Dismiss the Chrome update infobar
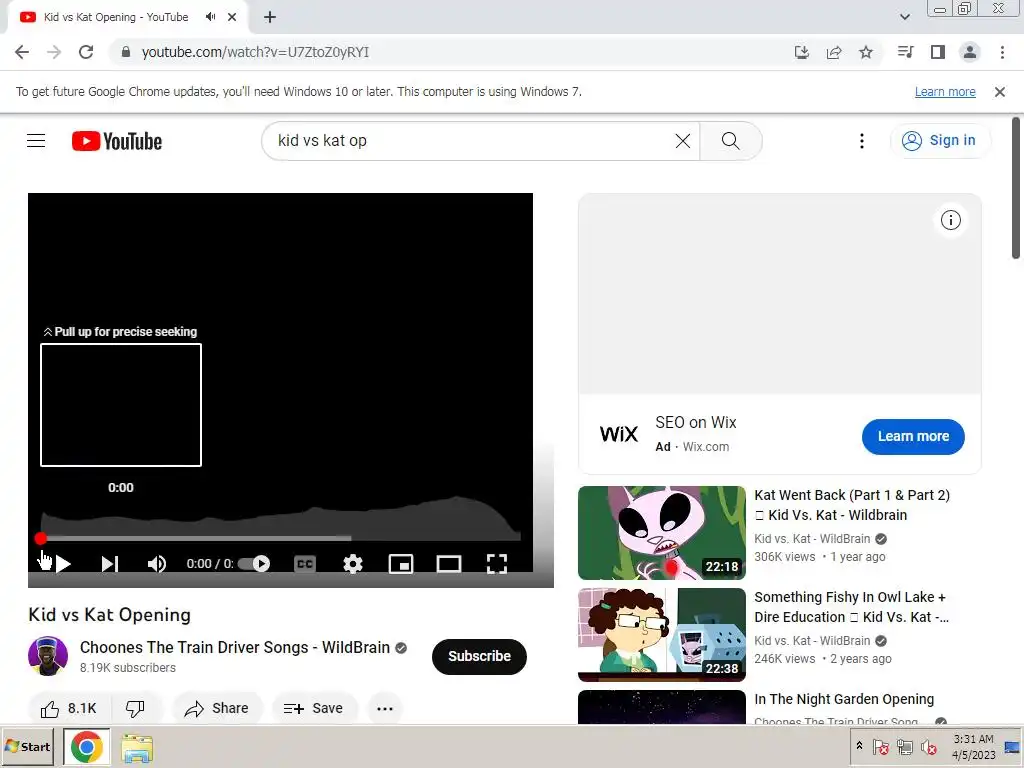Screen dimensions: 1024x768 (x=1000, y=92)
